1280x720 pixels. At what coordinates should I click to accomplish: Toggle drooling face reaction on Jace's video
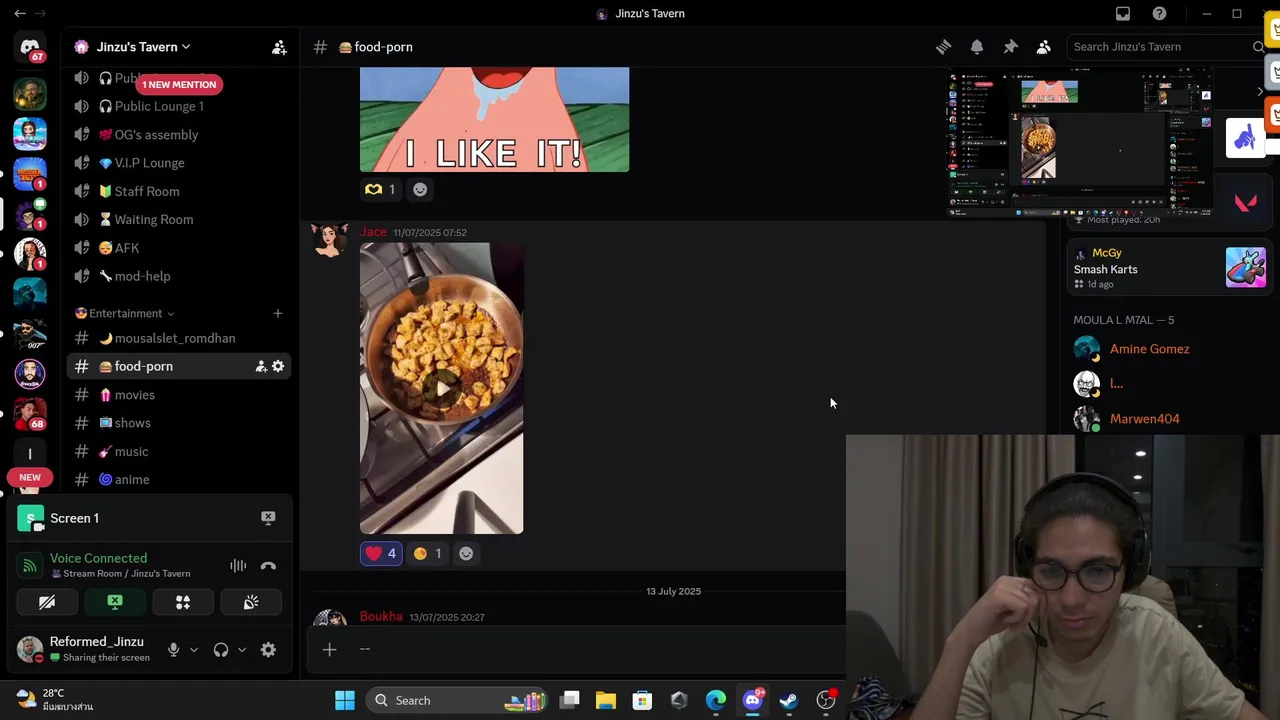pos(427,553)
